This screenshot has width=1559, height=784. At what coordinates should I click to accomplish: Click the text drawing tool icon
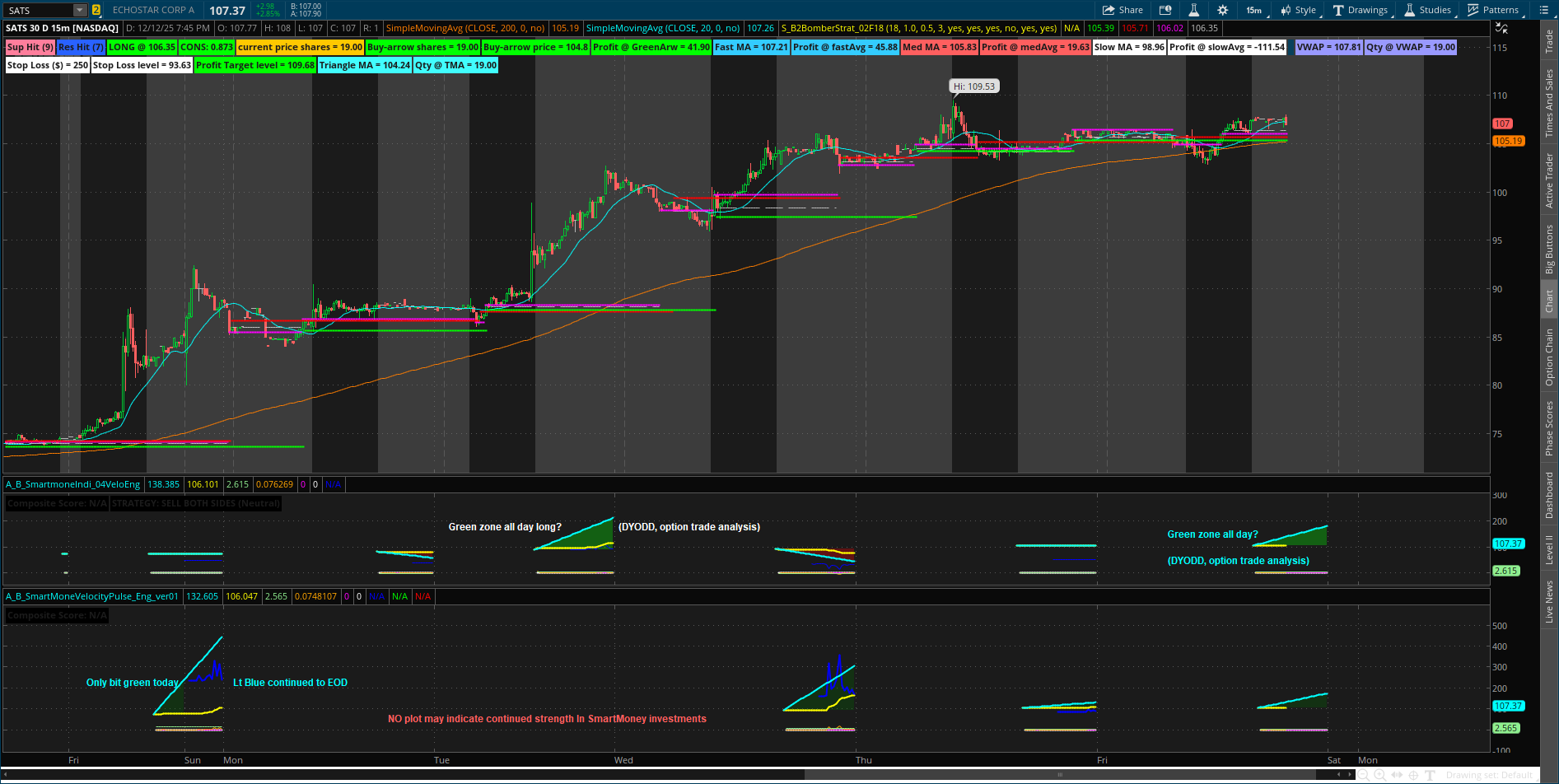coord(1430,775)
